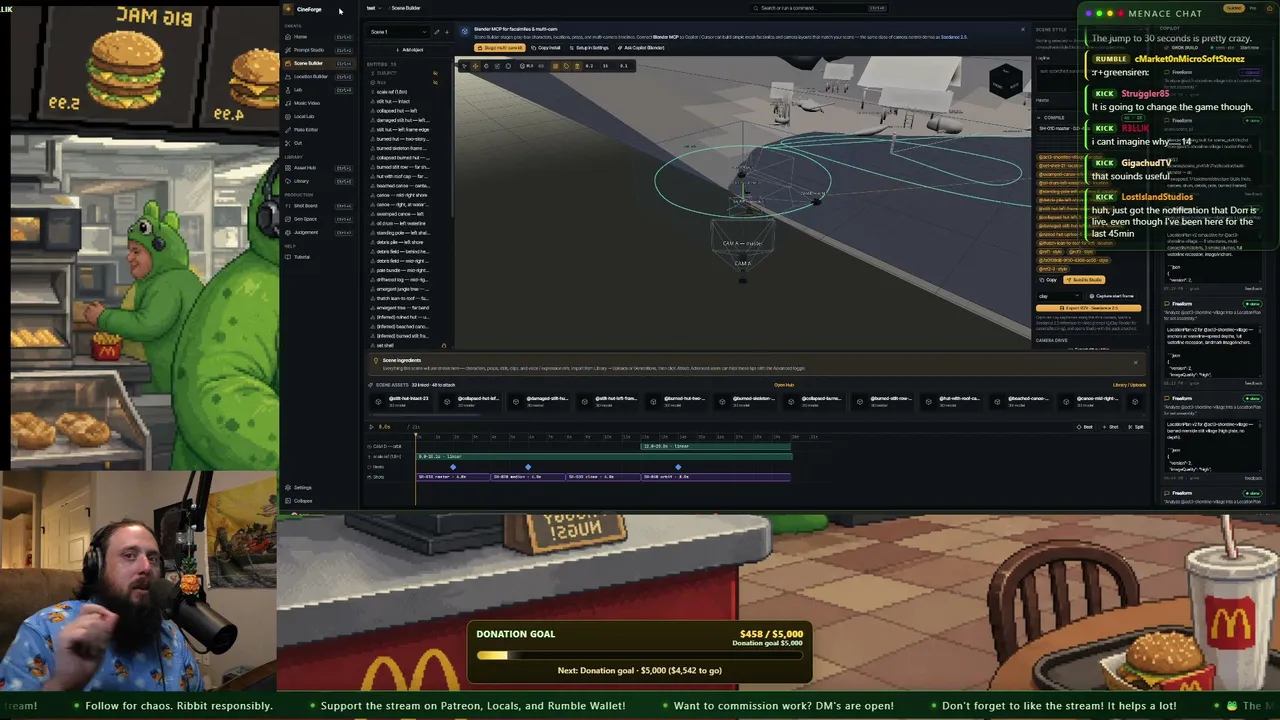Select the move tool in viewport toolbar
Screen dimensions: 1280x720
[x=475, y=66]
